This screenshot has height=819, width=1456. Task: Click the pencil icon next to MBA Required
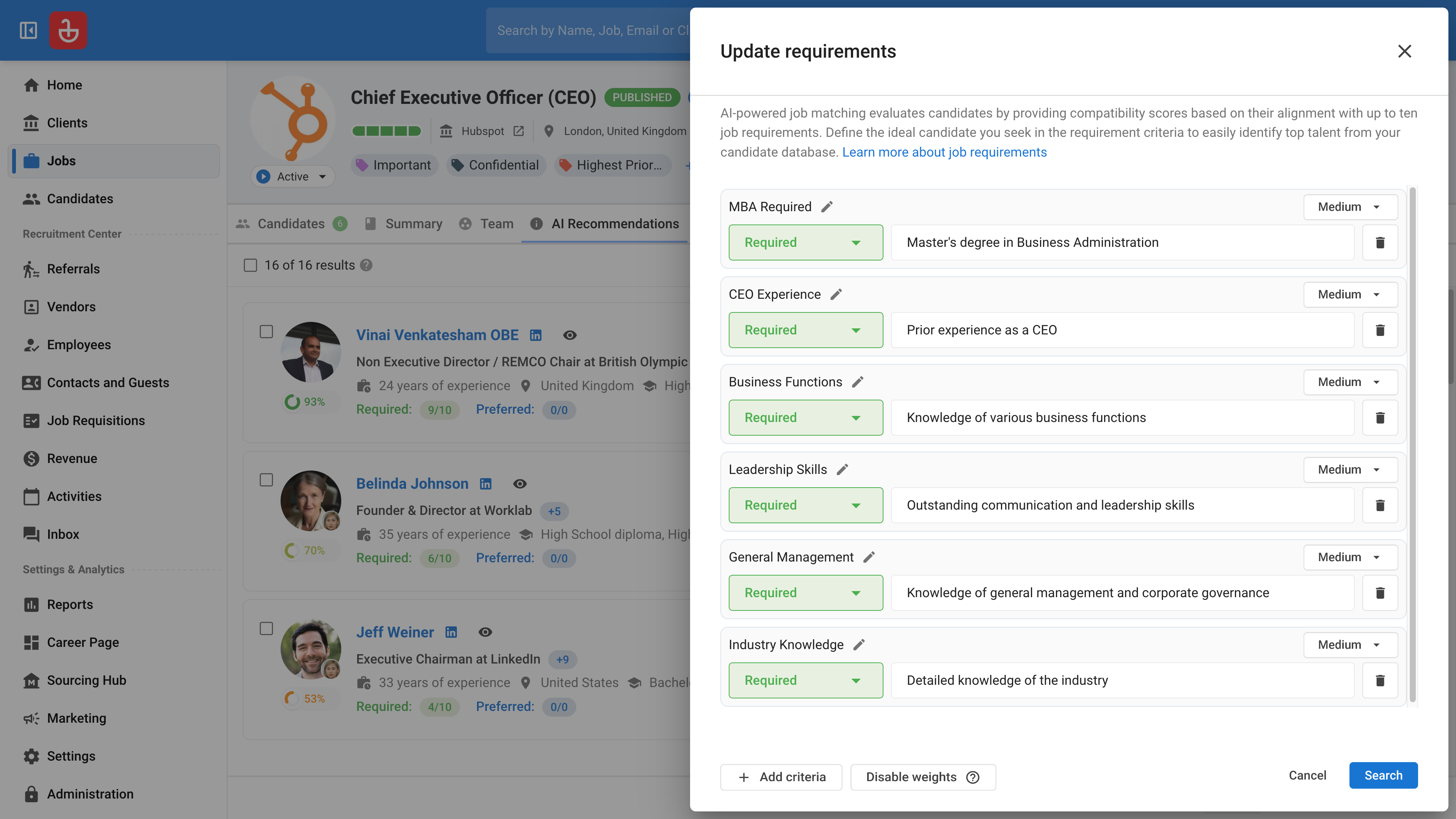coord(827,207)
